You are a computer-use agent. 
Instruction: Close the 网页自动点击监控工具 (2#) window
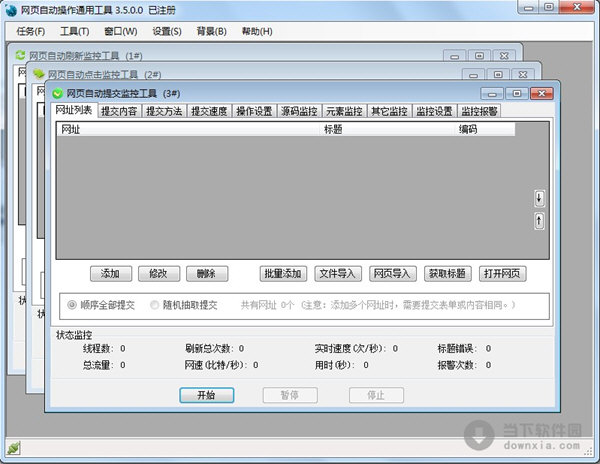click(523, 75)
